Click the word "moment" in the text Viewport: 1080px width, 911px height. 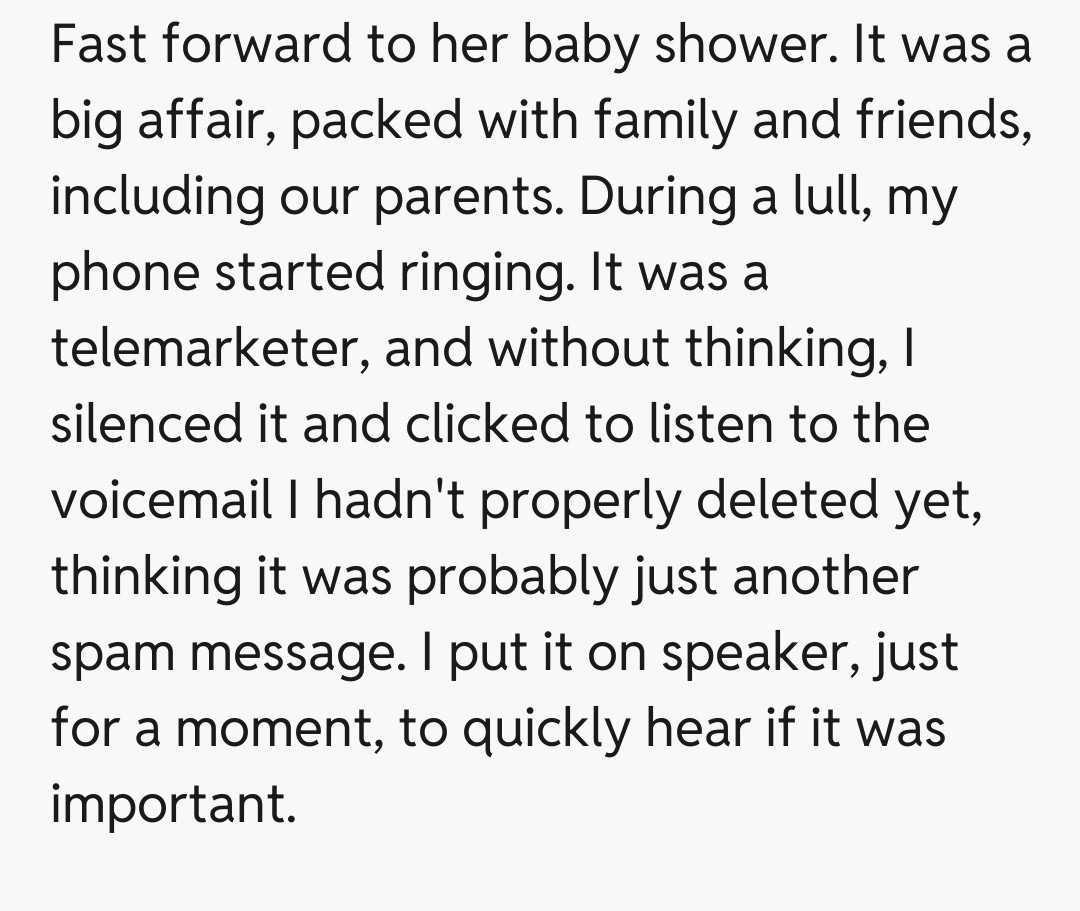(270, 729)
